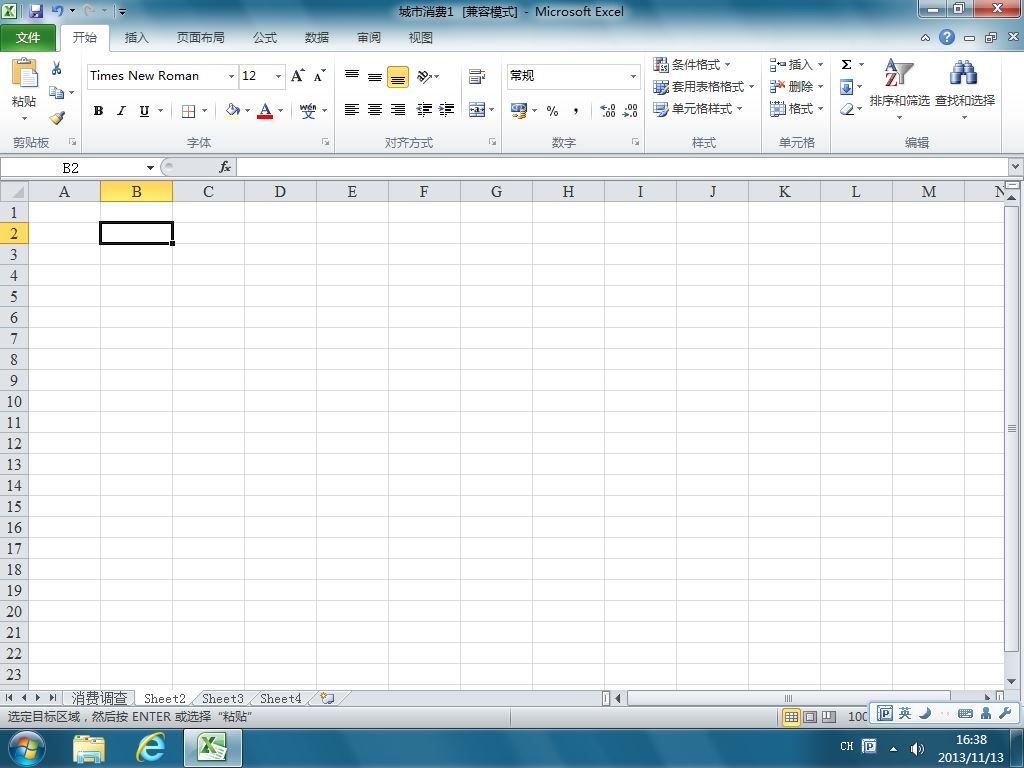
Task: Toggle italic formatting
Action: tap(121, 111)
